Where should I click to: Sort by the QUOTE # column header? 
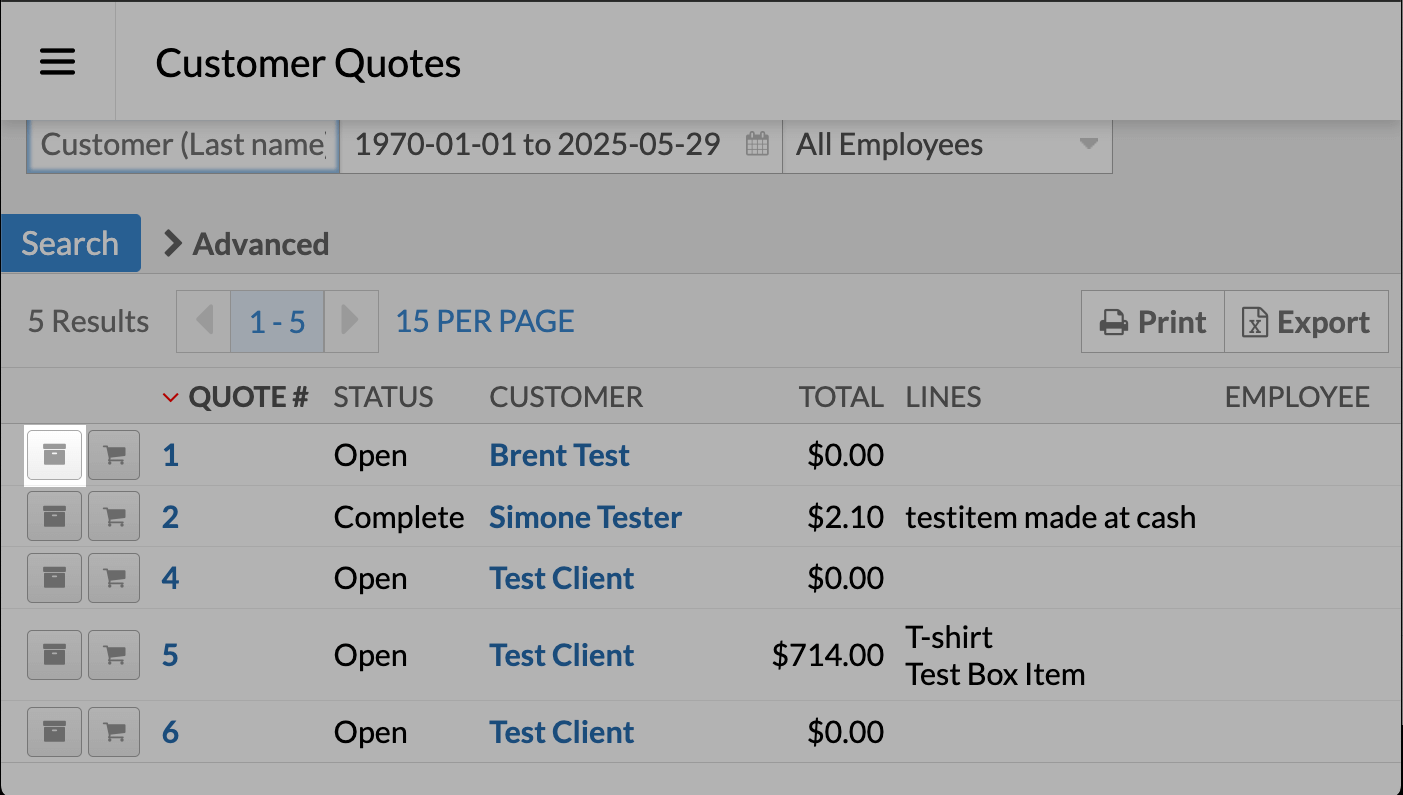pyautogui.click(x=247, y=397)
